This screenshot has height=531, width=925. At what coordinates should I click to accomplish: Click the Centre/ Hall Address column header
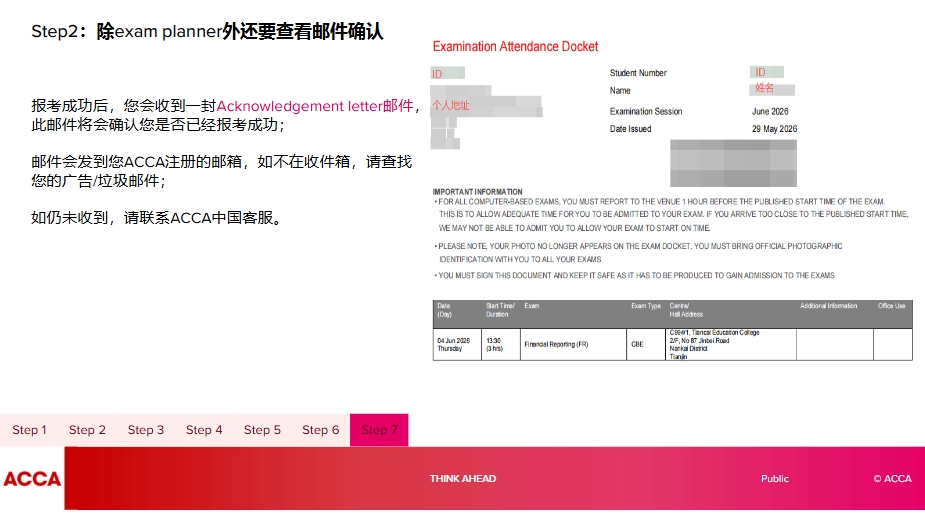(685, 310)
